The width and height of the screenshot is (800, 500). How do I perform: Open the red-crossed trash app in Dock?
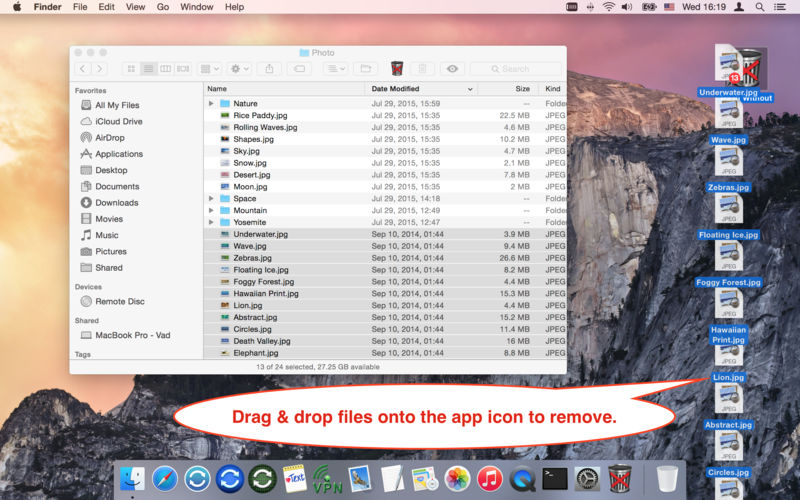(x=620, y=479)
